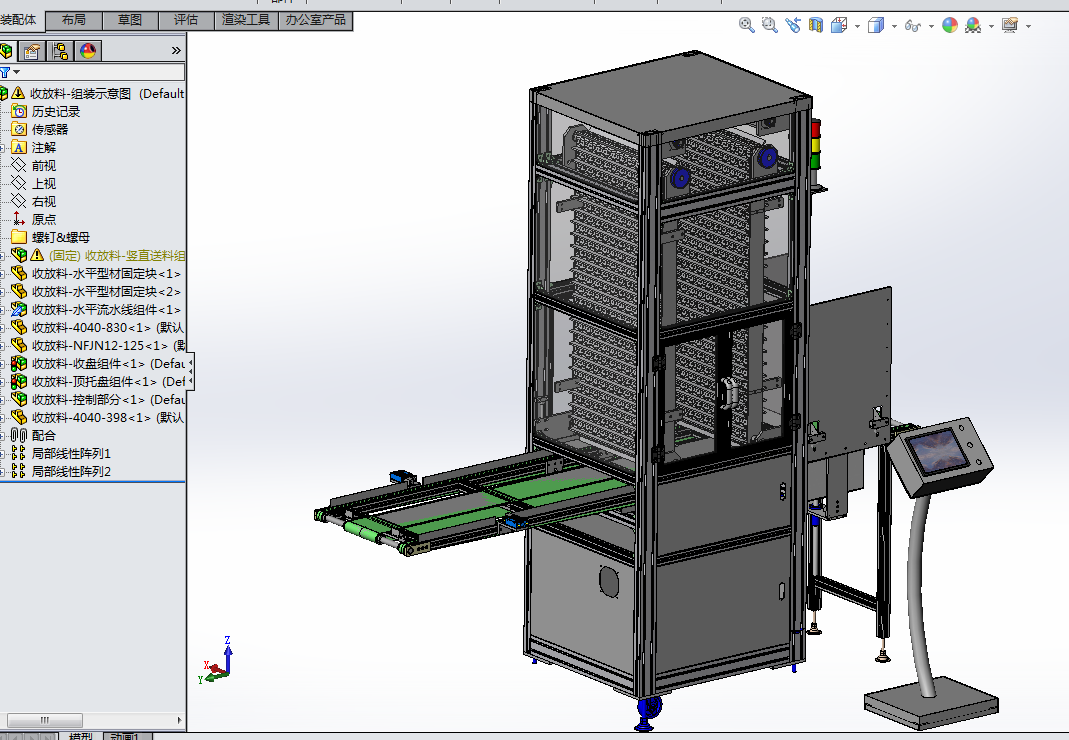Open the View Orientation cube icon
This screenshot has height=740, width=1069.
coord(839,25)
